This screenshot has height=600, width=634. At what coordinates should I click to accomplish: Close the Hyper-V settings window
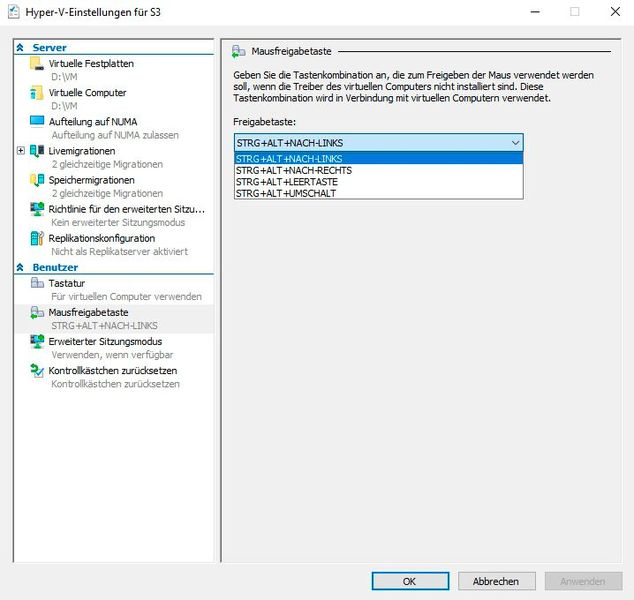pos(615,12)
